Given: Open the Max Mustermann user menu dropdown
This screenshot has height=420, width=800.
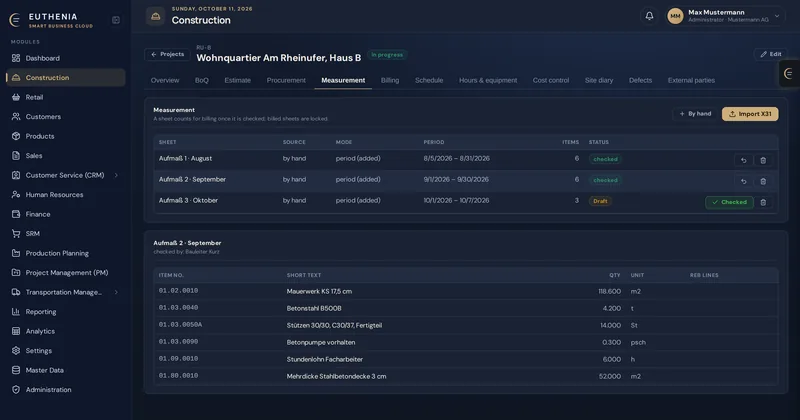Looking at the screenshot, I should click(724, 16).
